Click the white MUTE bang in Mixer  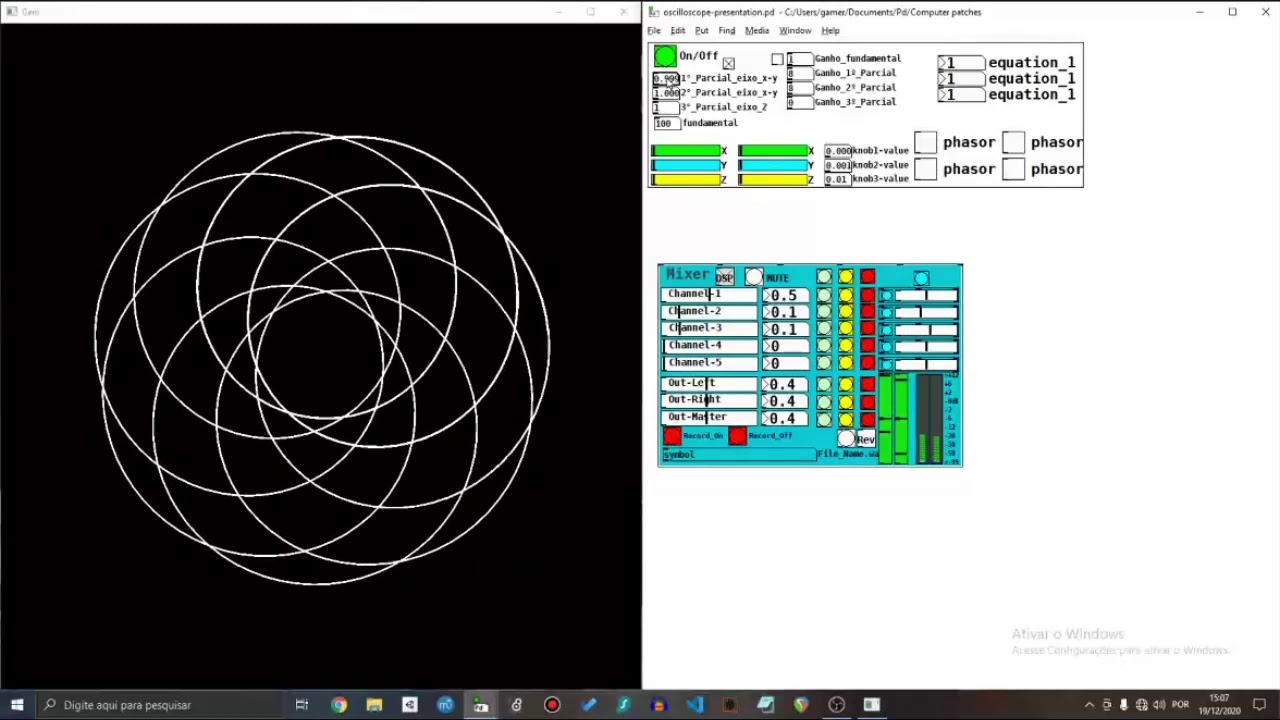(754, 277)
